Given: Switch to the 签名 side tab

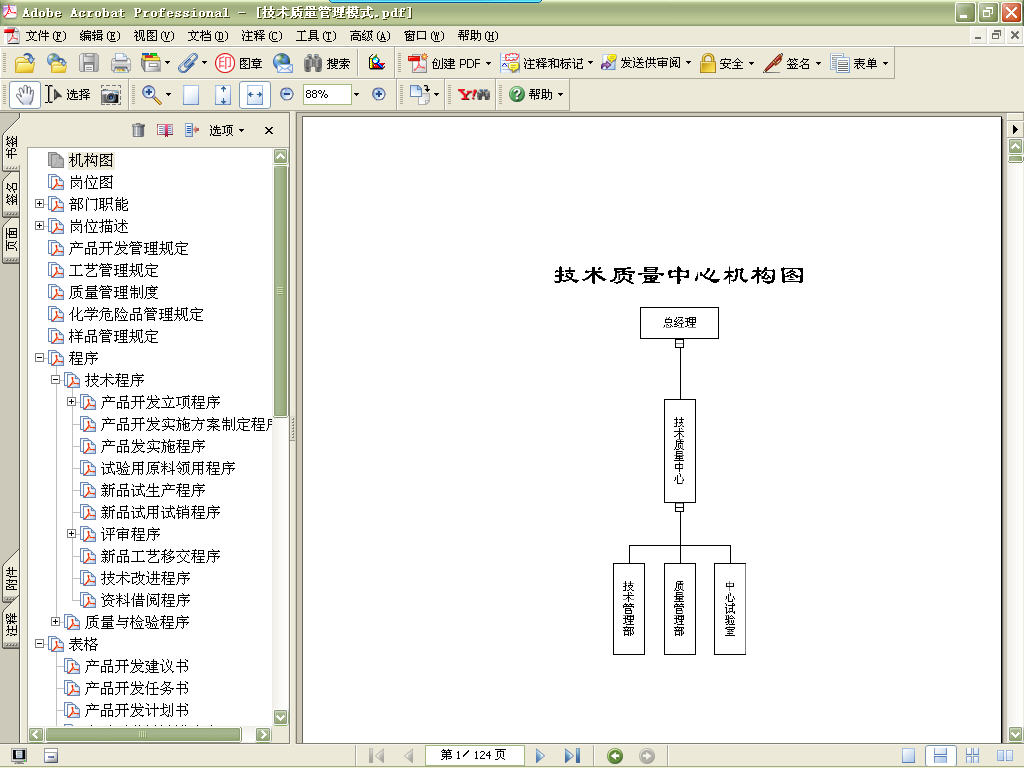Looking at the screenshot, I should pyautogui.click(x=11, y=193).
